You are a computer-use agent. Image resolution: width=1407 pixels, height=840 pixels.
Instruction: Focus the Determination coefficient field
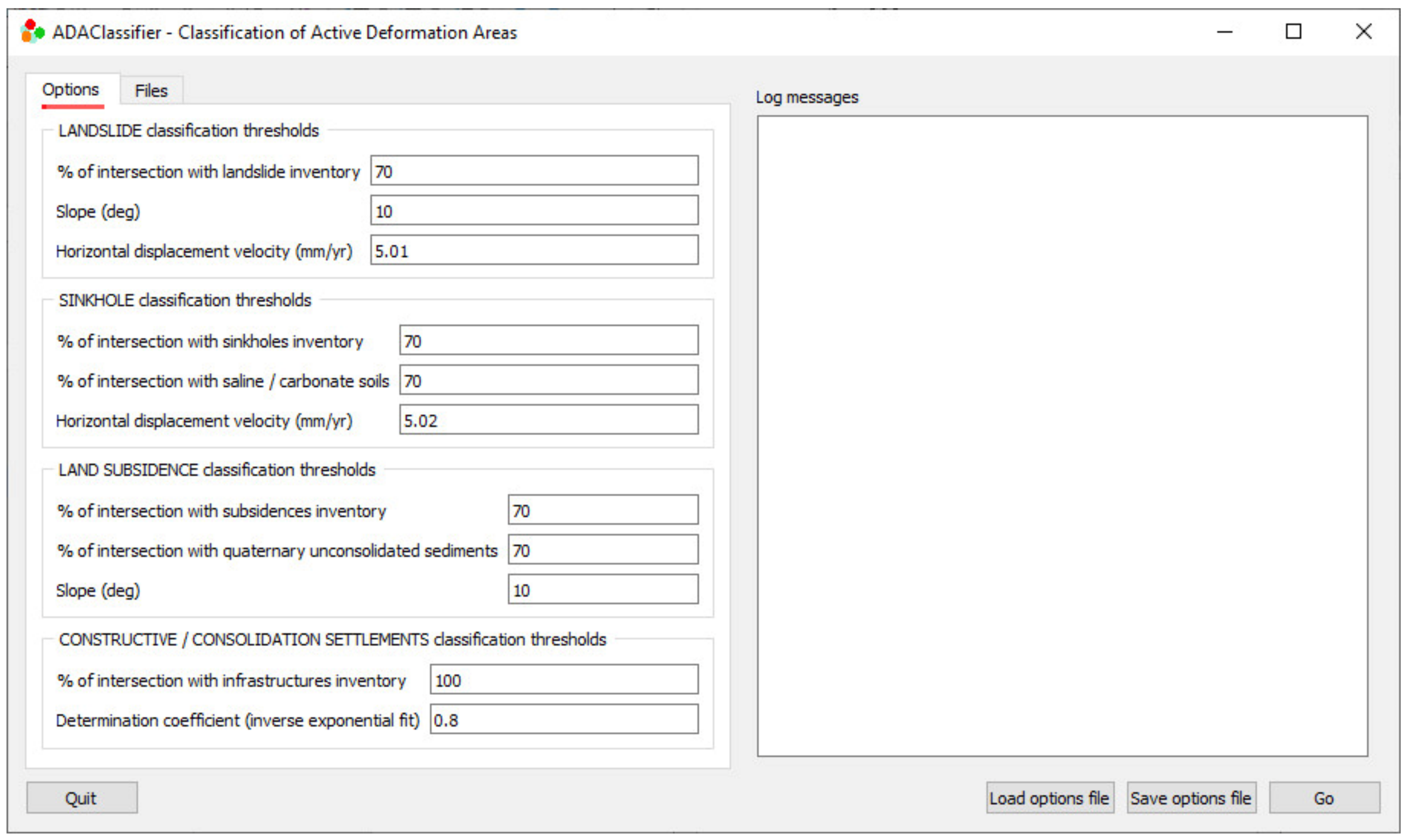tap(564, 719)
